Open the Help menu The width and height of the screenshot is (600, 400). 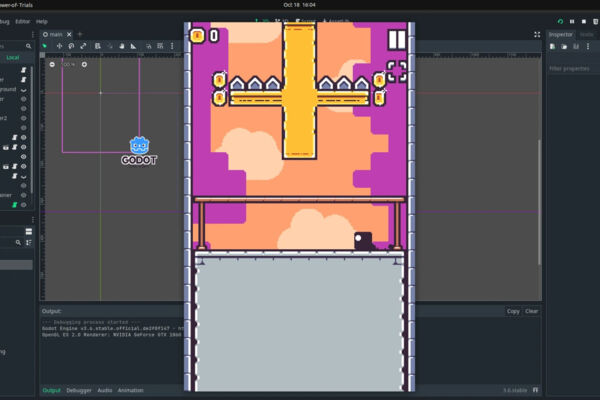[x=41, y=21]
